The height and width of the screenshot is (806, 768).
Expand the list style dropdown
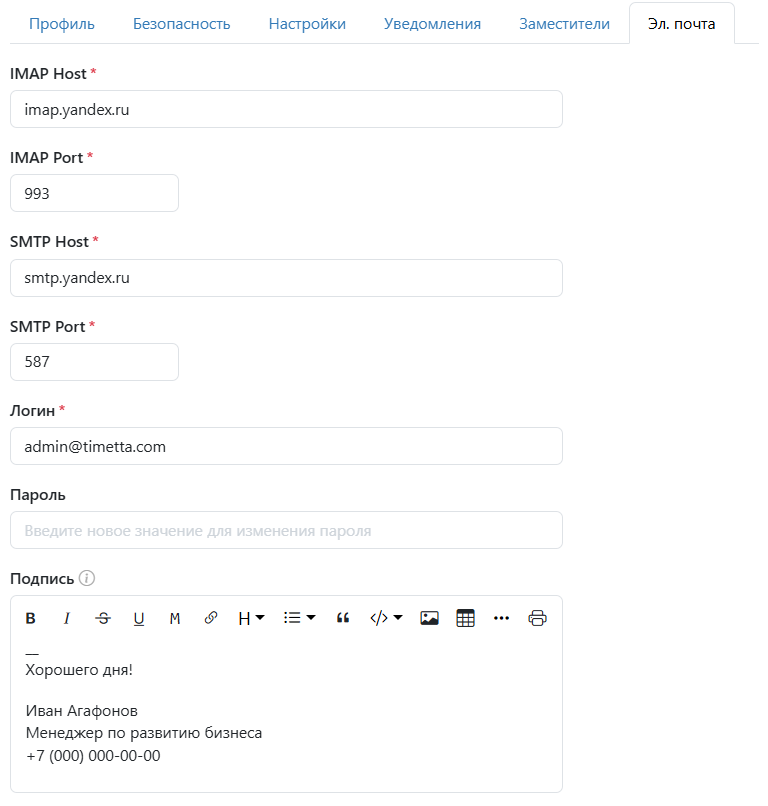299,618
